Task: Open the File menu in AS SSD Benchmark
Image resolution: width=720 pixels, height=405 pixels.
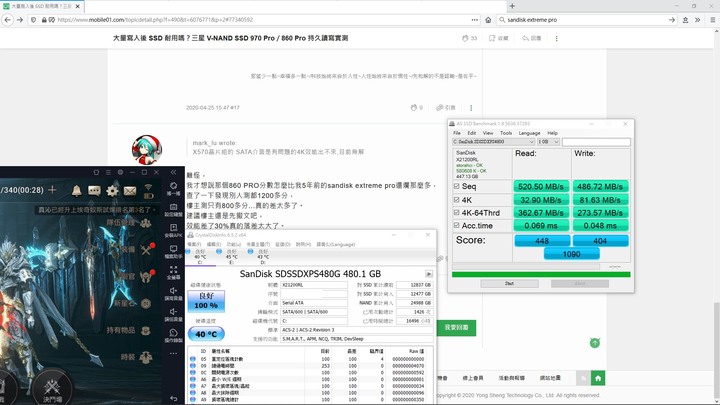Action: click(457, 133)
